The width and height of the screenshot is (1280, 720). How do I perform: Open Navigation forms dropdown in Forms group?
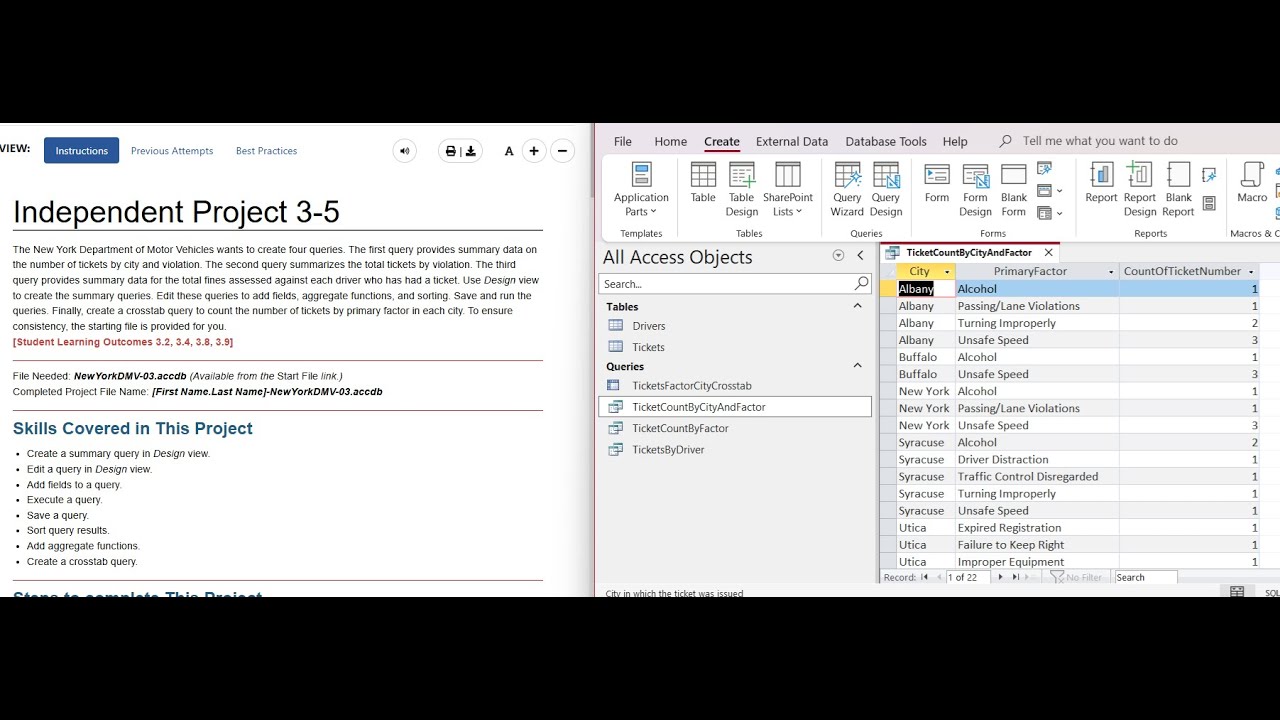pos(1050,191)
